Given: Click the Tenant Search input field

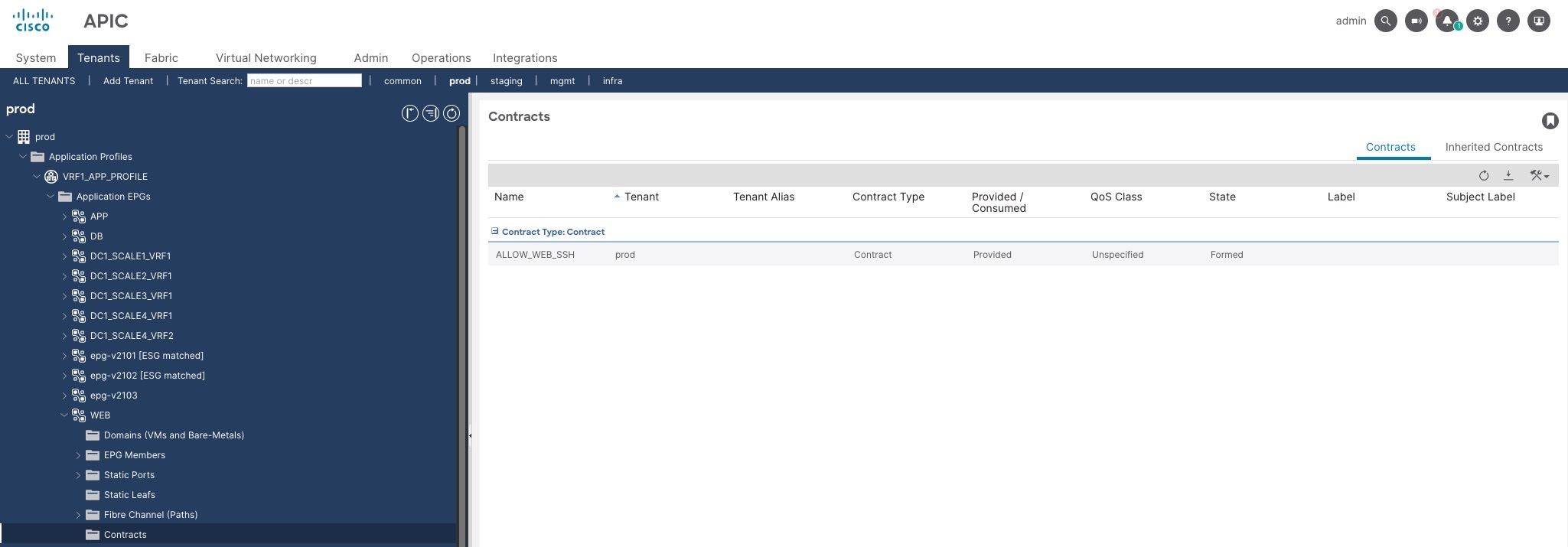Looking at the screenshot, I should (x=304, y=80).
